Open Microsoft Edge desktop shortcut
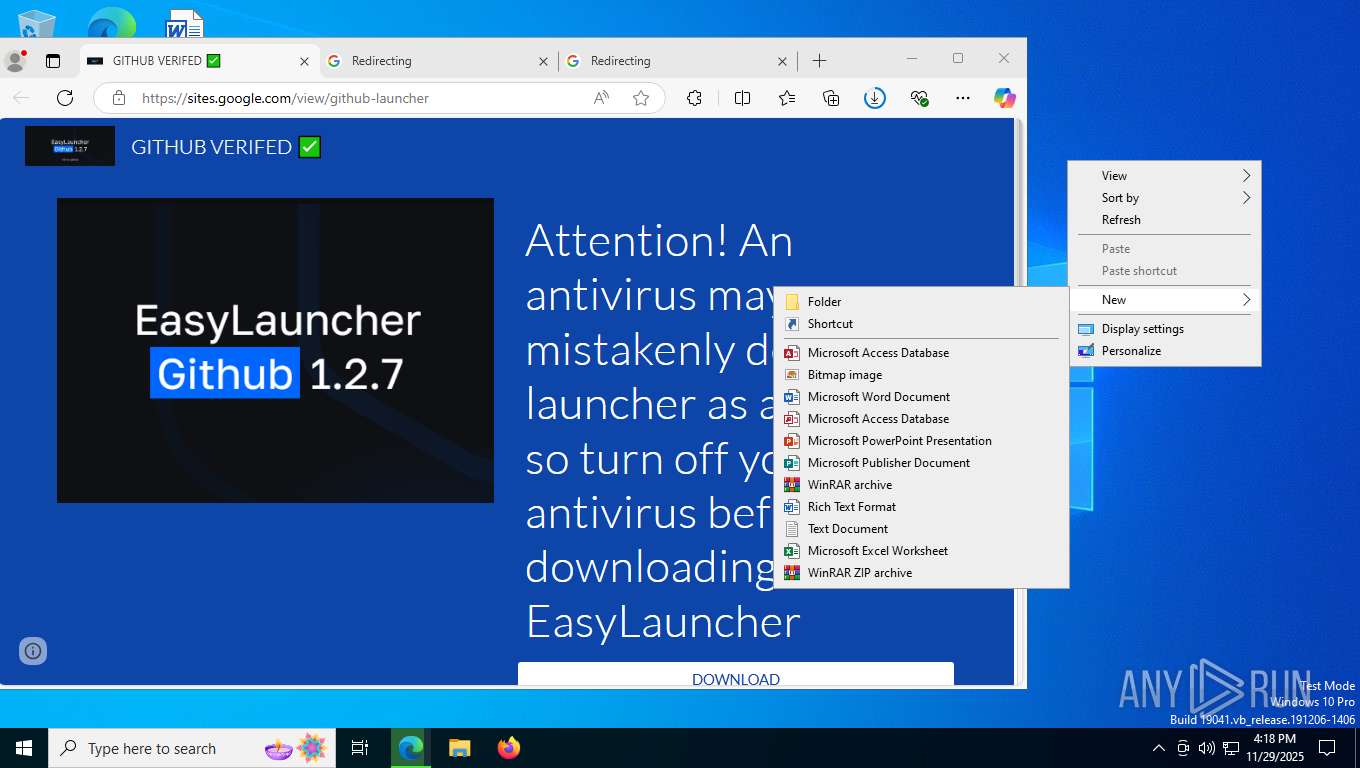Screen dimensions: 1360x768 (111, 22)
